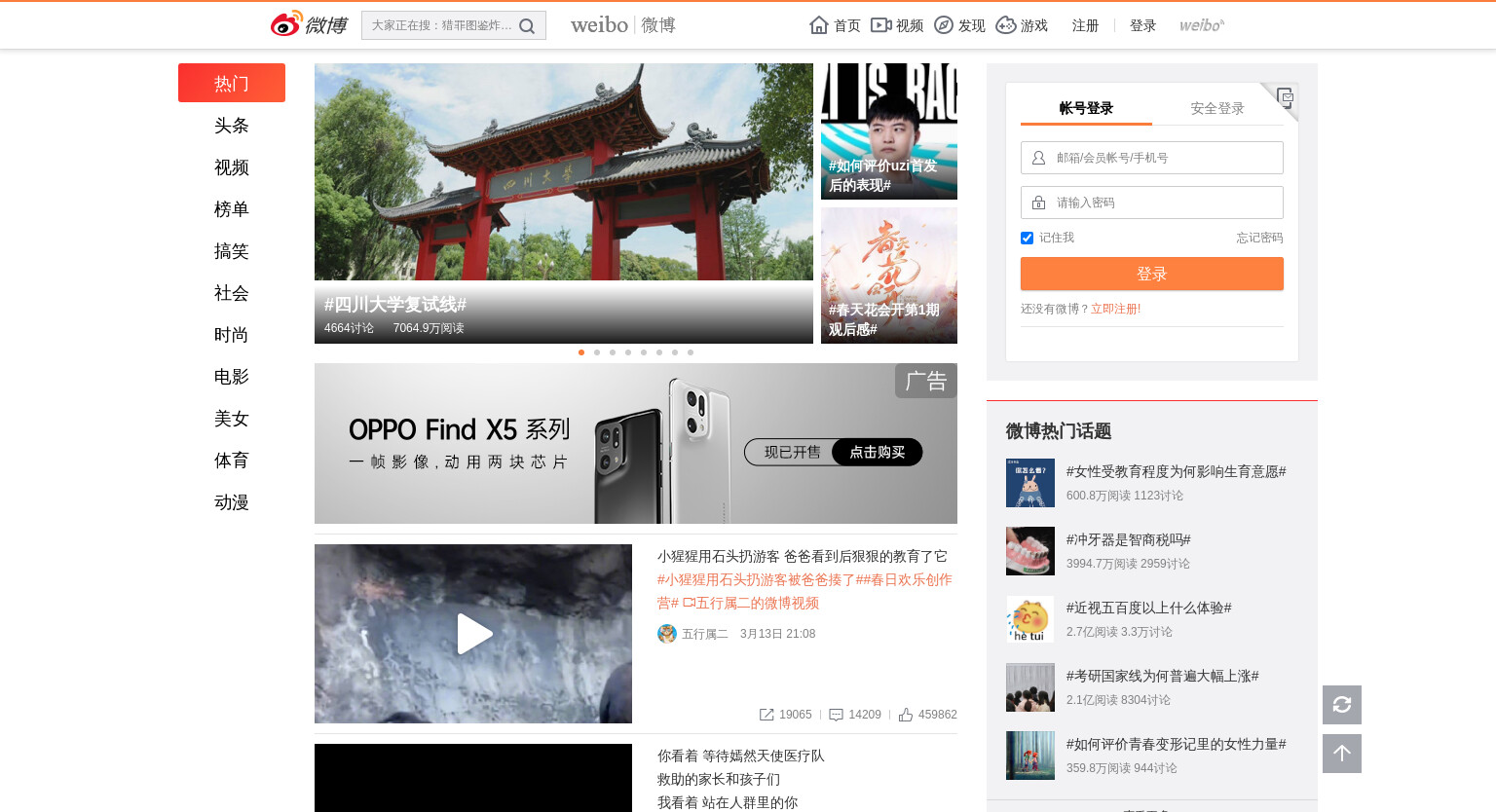Select 视频 category in left sidebar

tap(232, 167)
